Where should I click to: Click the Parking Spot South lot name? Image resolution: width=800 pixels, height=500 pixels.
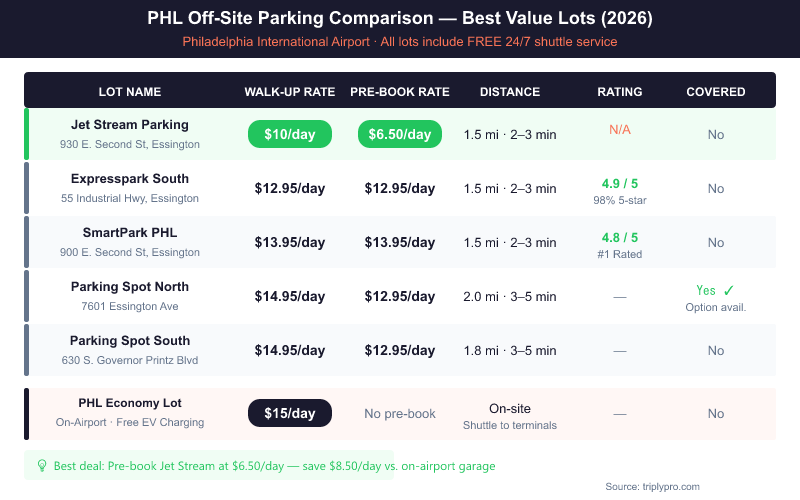tap(130, 341)
